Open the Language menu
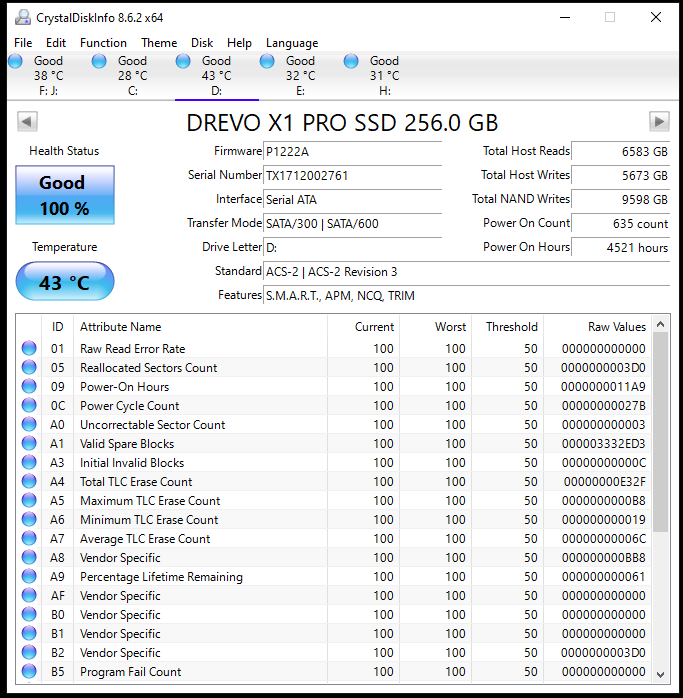This screenshot has height=698, width=683. (292, 43)
